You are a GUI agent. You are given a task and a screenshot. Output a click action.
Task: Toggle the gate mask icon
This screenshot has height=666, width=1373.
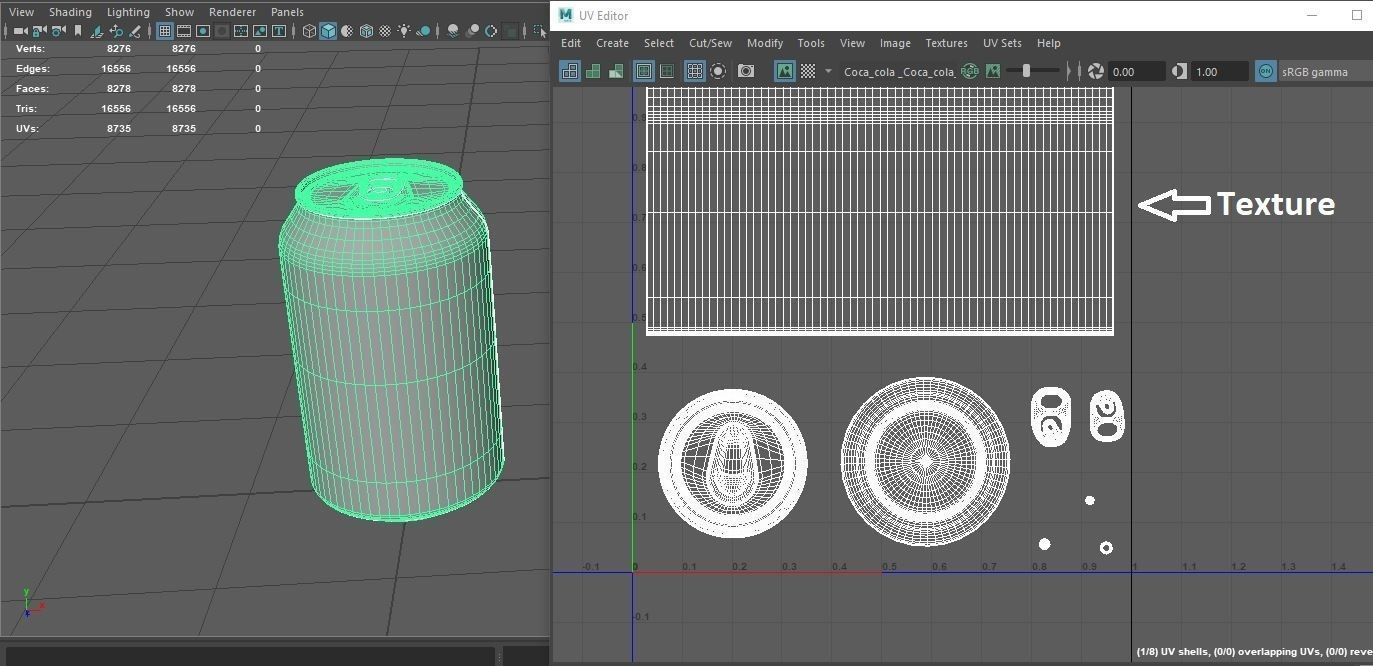coord(222,31)
